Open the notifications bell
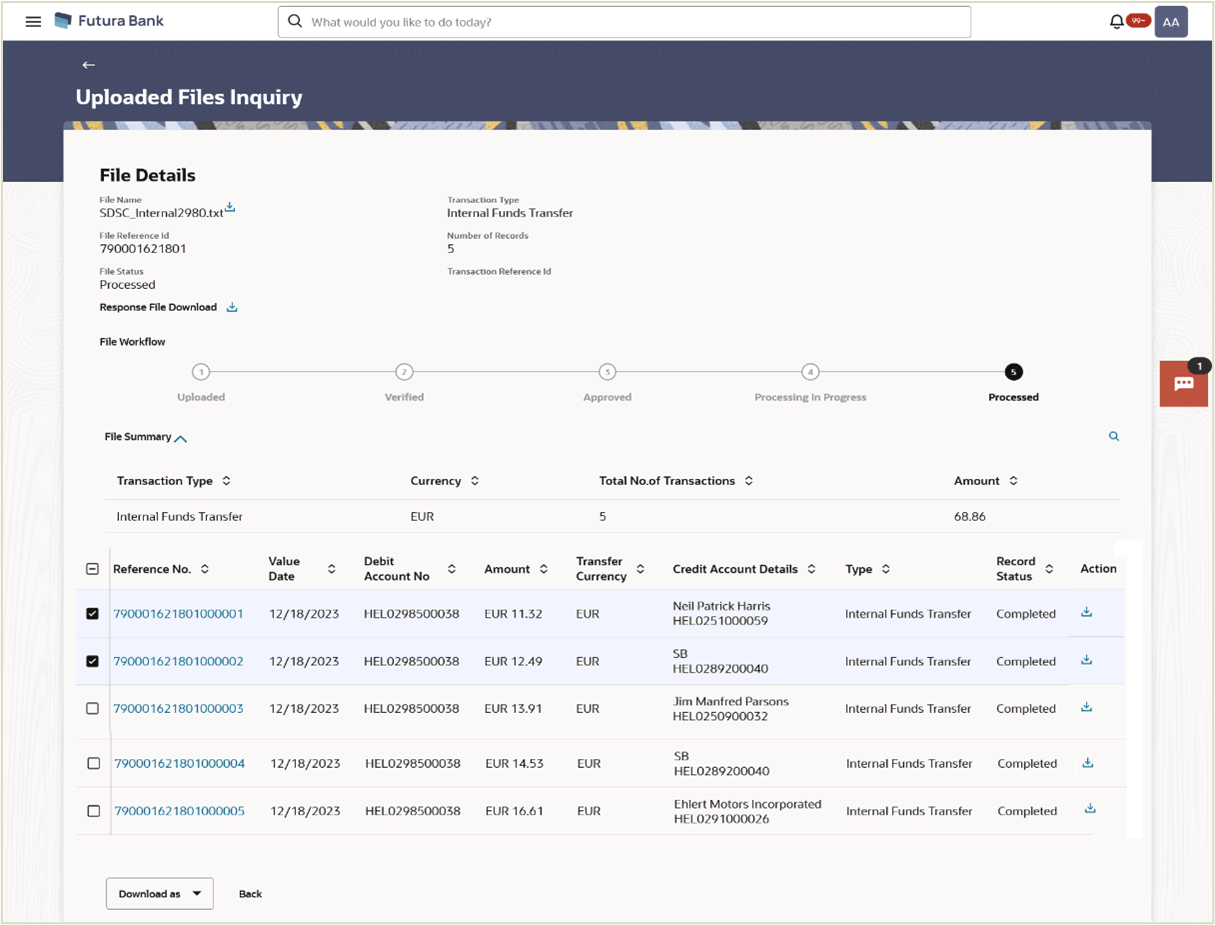The height and width of the screenshot is (925, 1215). [1116, 21]
